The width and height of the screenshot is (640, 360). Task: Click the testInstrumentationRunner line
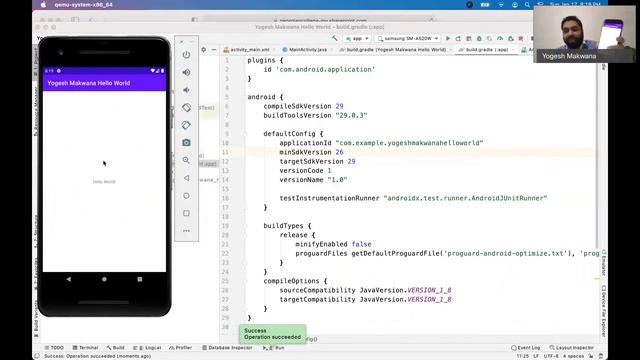[x=413, y=198]
